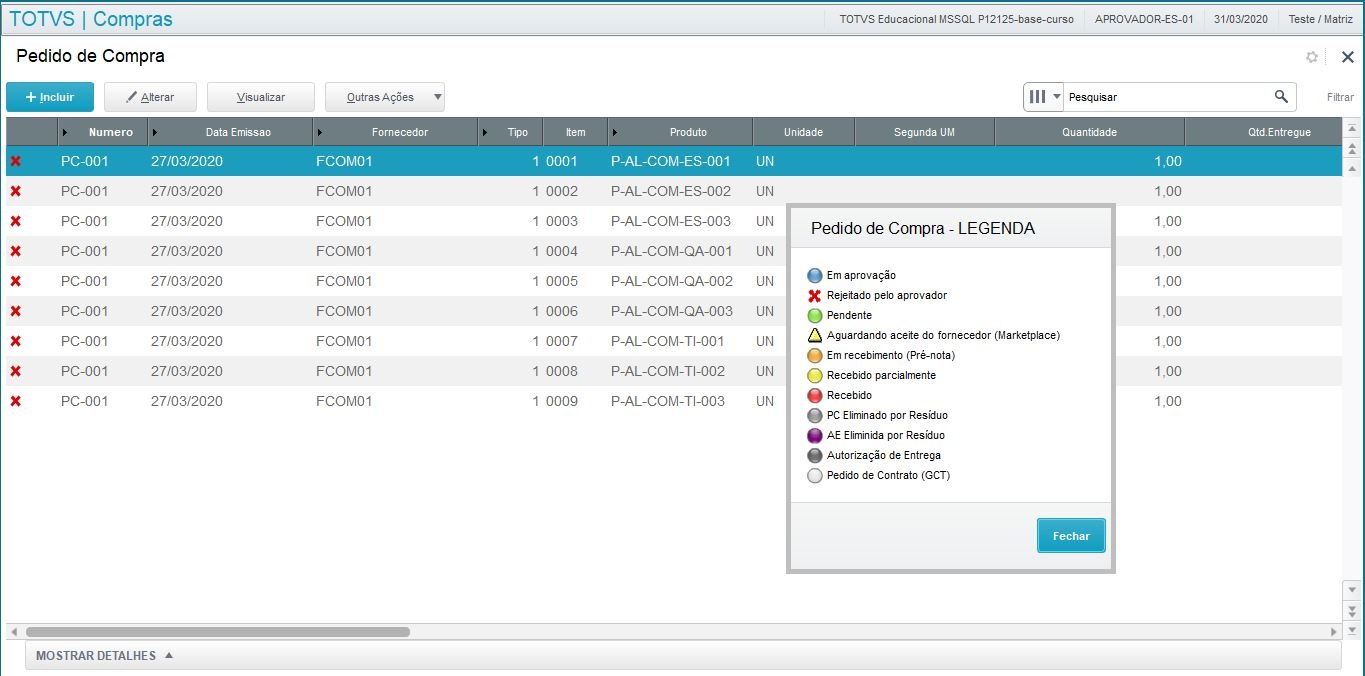Click red X status of item 0007
This screenshot has height=676, width=1365.
(15, 341)
